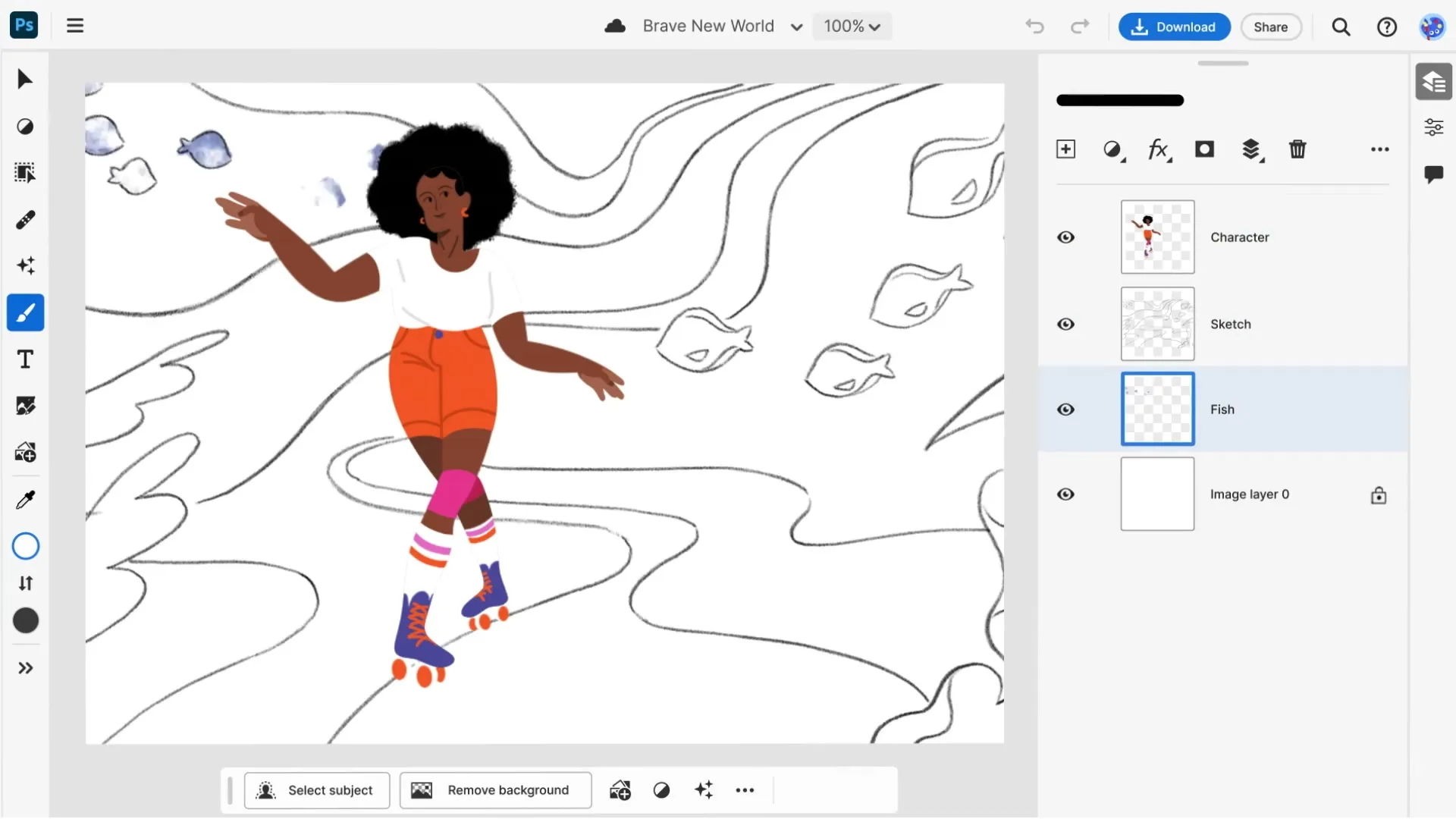Select the object selection tool
Image resolution: width=1456 pixels, height=819 pixels.
tap(25, 173)
